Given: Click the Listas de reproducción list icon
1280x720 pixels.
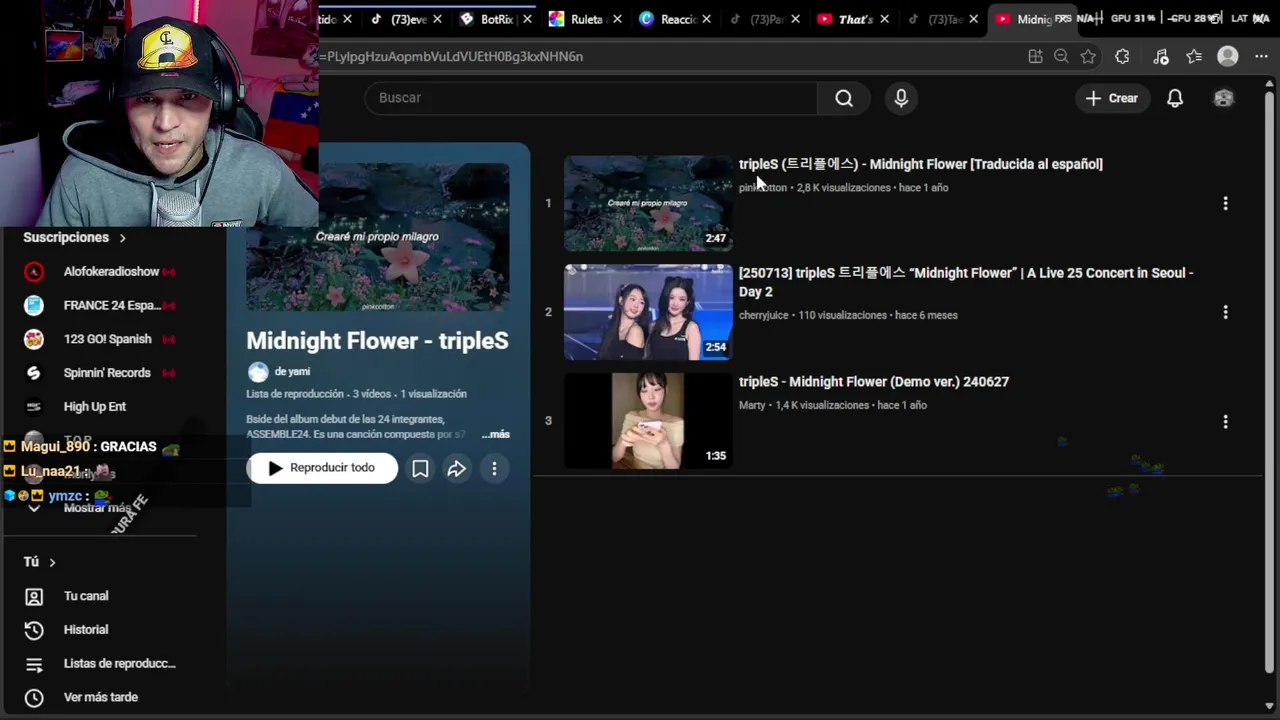Looking at the screenshot, I should coord(34,664).
